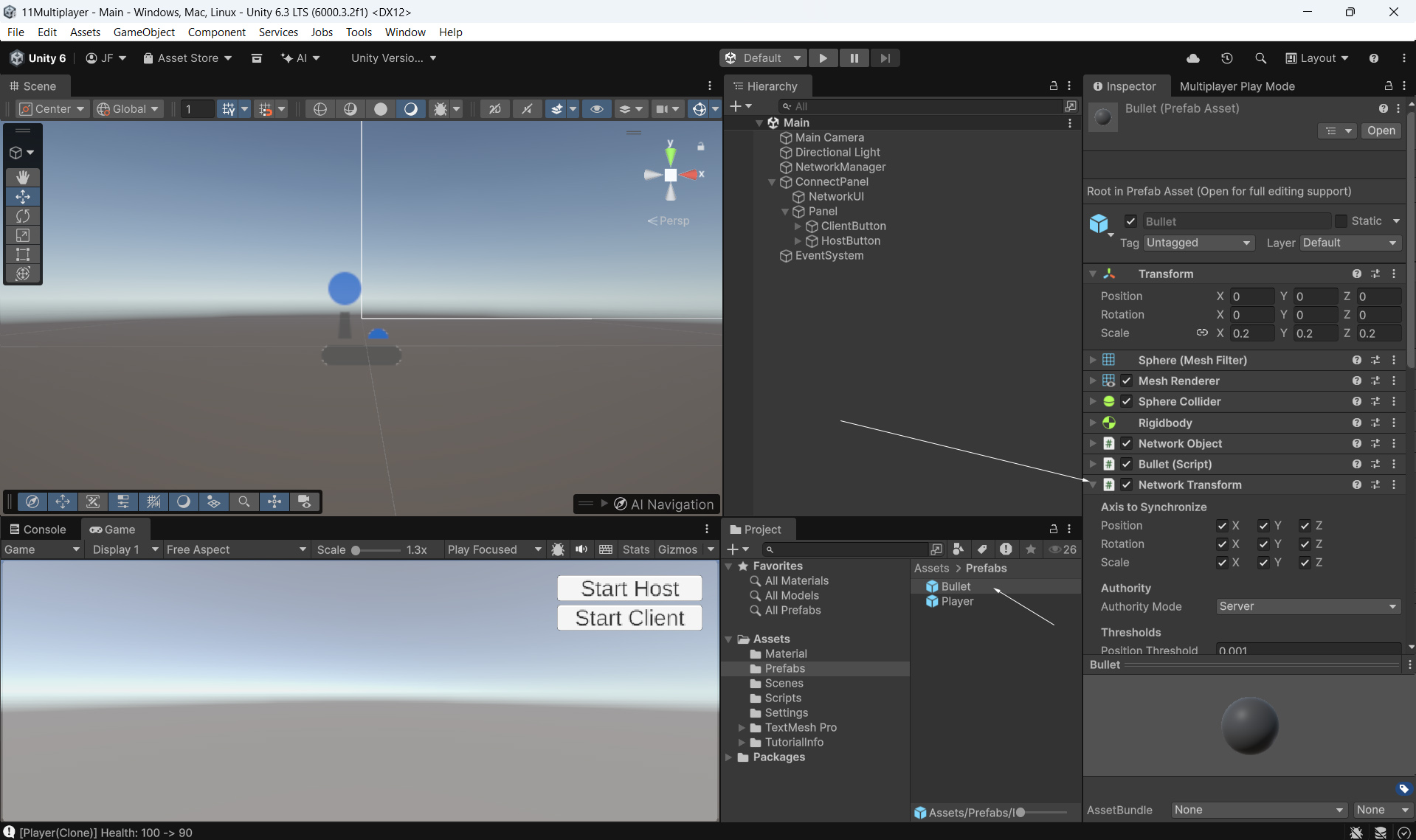Expand the Rigidbody component
The image size is (1416, 840).
[x=1093, y=423]
